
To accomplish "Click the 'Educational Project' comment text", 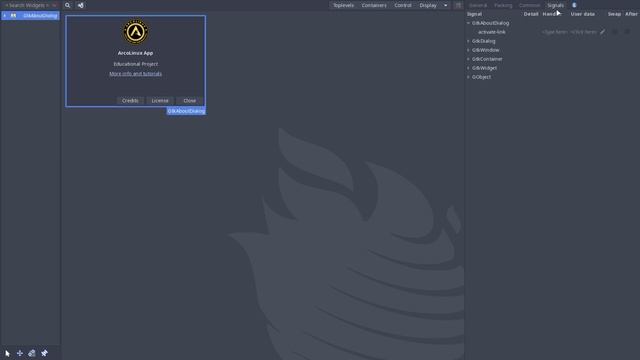I will point(136,64).
